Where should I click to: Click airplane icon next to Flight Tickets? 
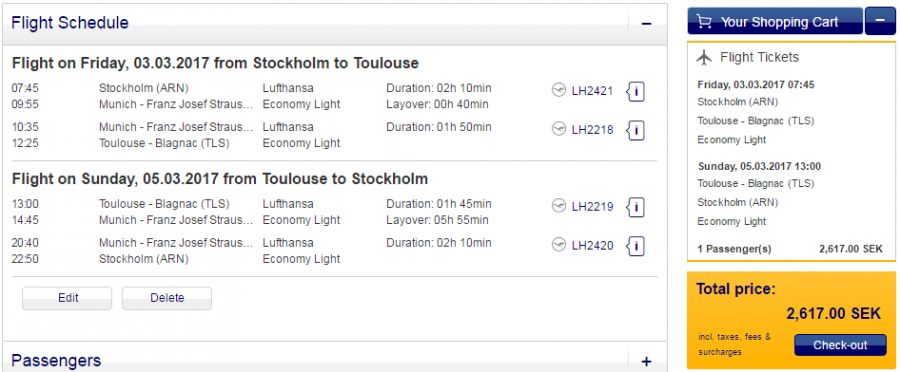point(704,57)
